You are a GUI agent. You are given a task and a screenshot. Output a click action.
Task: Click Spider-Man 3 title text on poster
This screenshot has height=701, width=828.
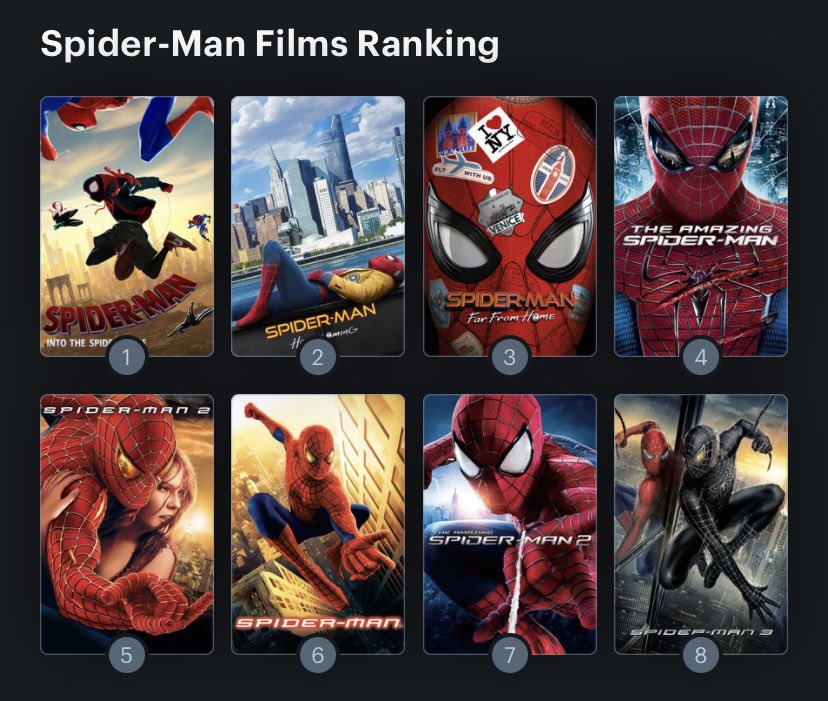(x=702, y=632)
